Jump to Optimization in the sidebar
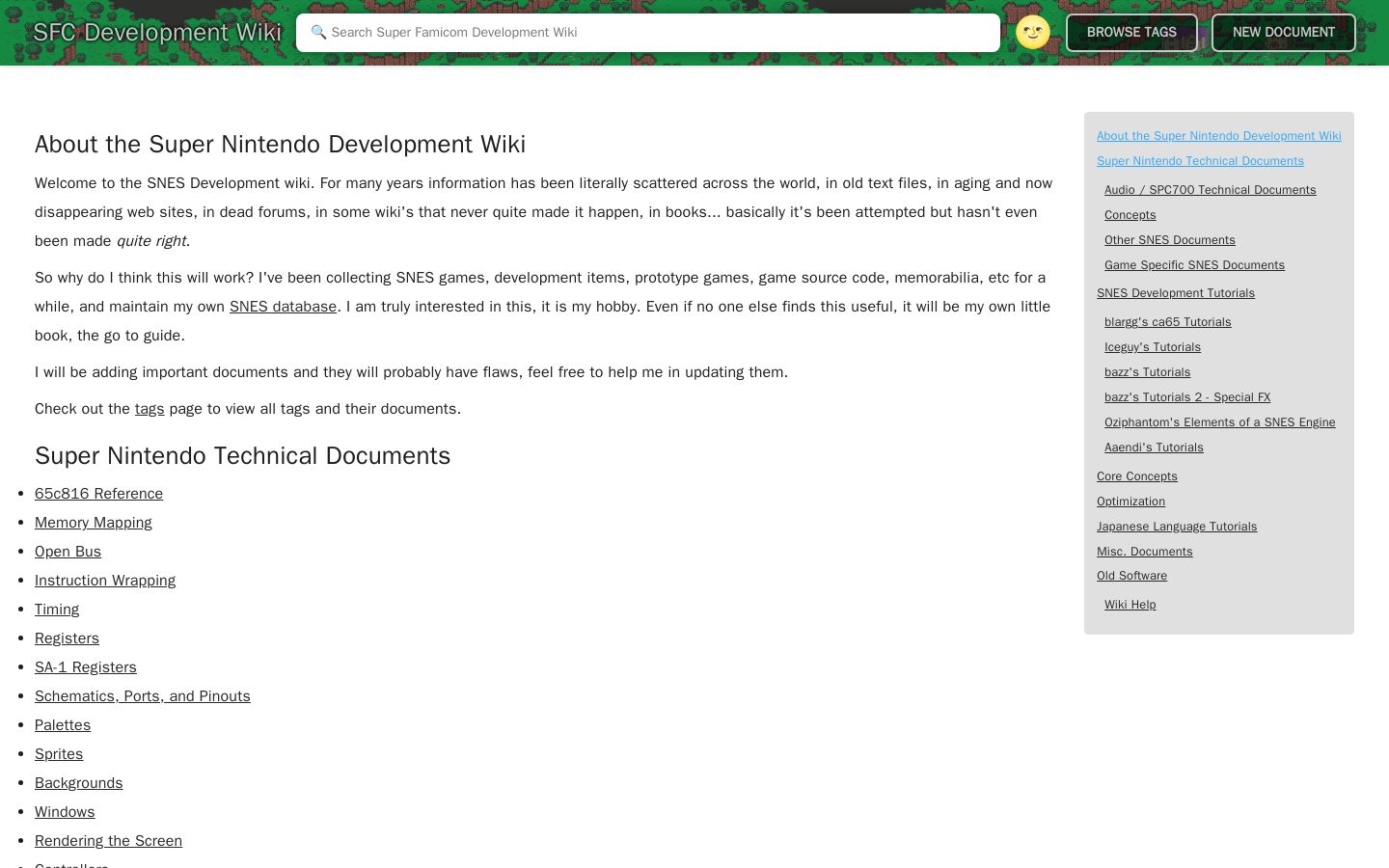 click(x=1130, y=502)
